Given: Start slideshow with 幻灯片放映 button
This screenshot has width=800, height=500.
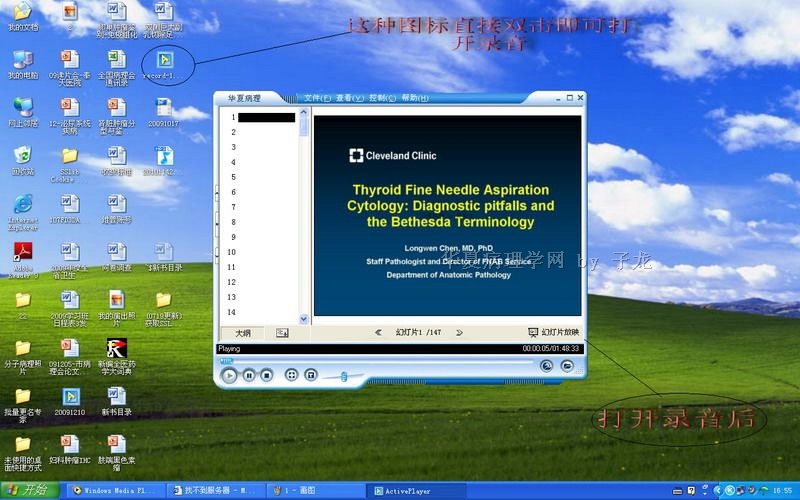Looking at the screenshot, I should point(553,333).
